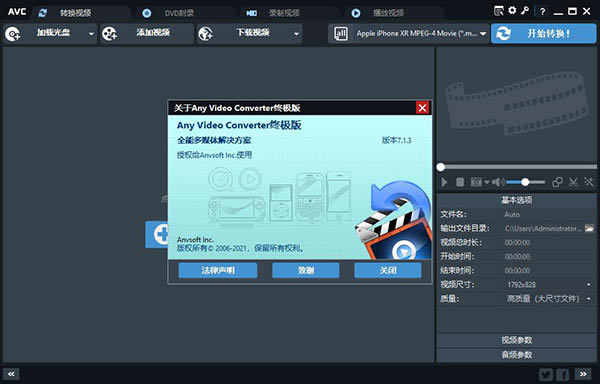Screen dimensions: 600x384
Task: Open the Facebook share icon
Action: [x=563, y=374]
